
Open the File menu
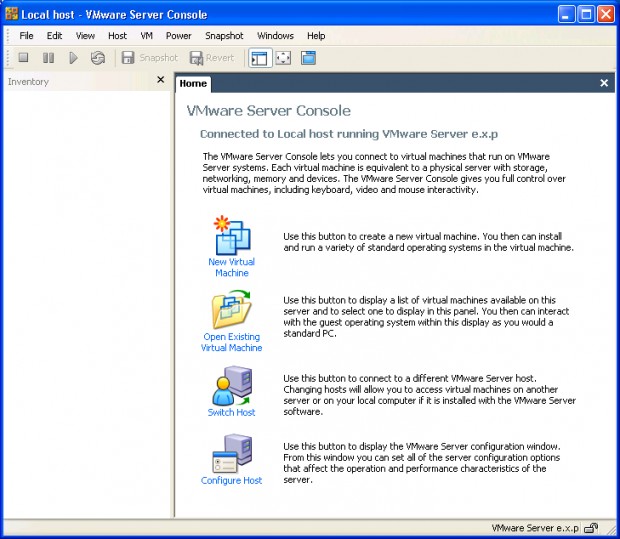(26, 36)
